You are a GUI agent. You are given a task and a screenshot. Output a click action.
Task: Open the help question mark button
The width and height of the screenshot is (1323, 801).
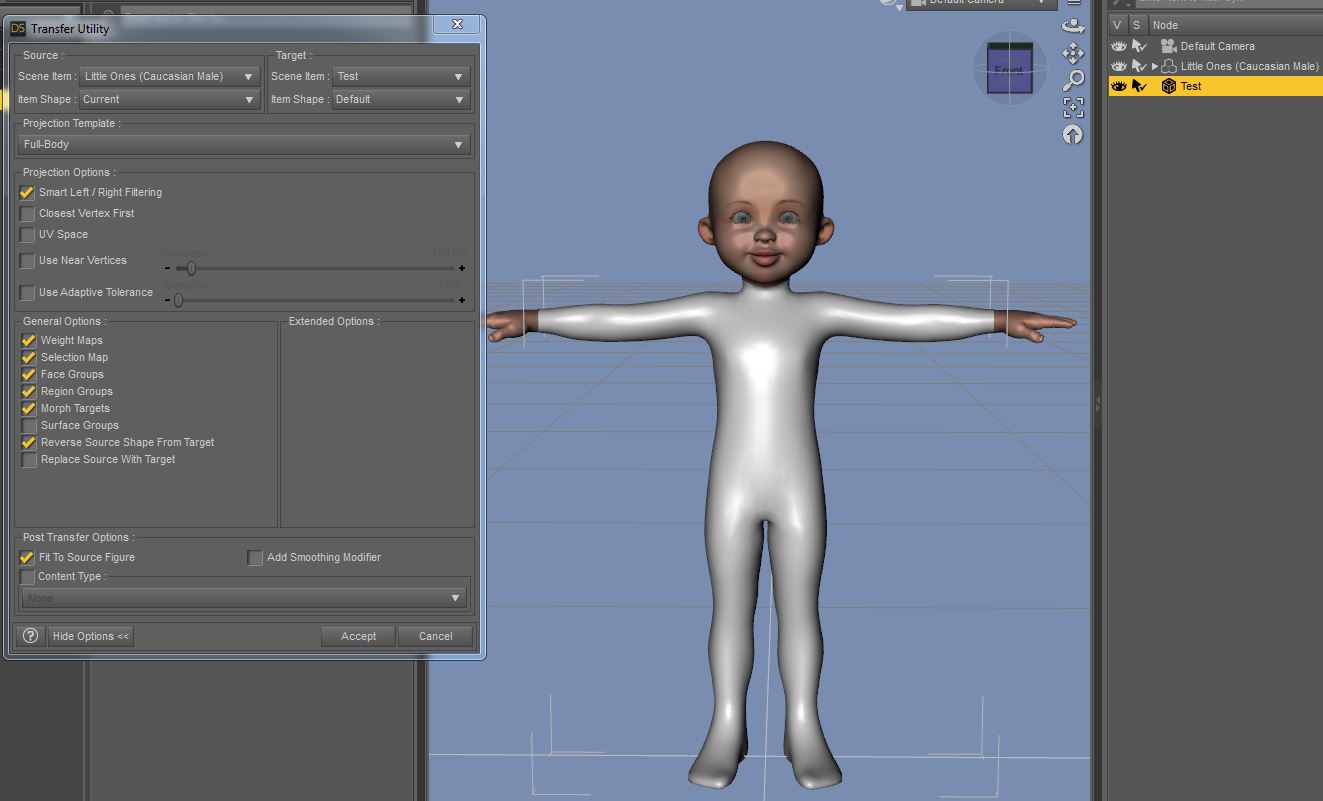[x=30, y=636]
